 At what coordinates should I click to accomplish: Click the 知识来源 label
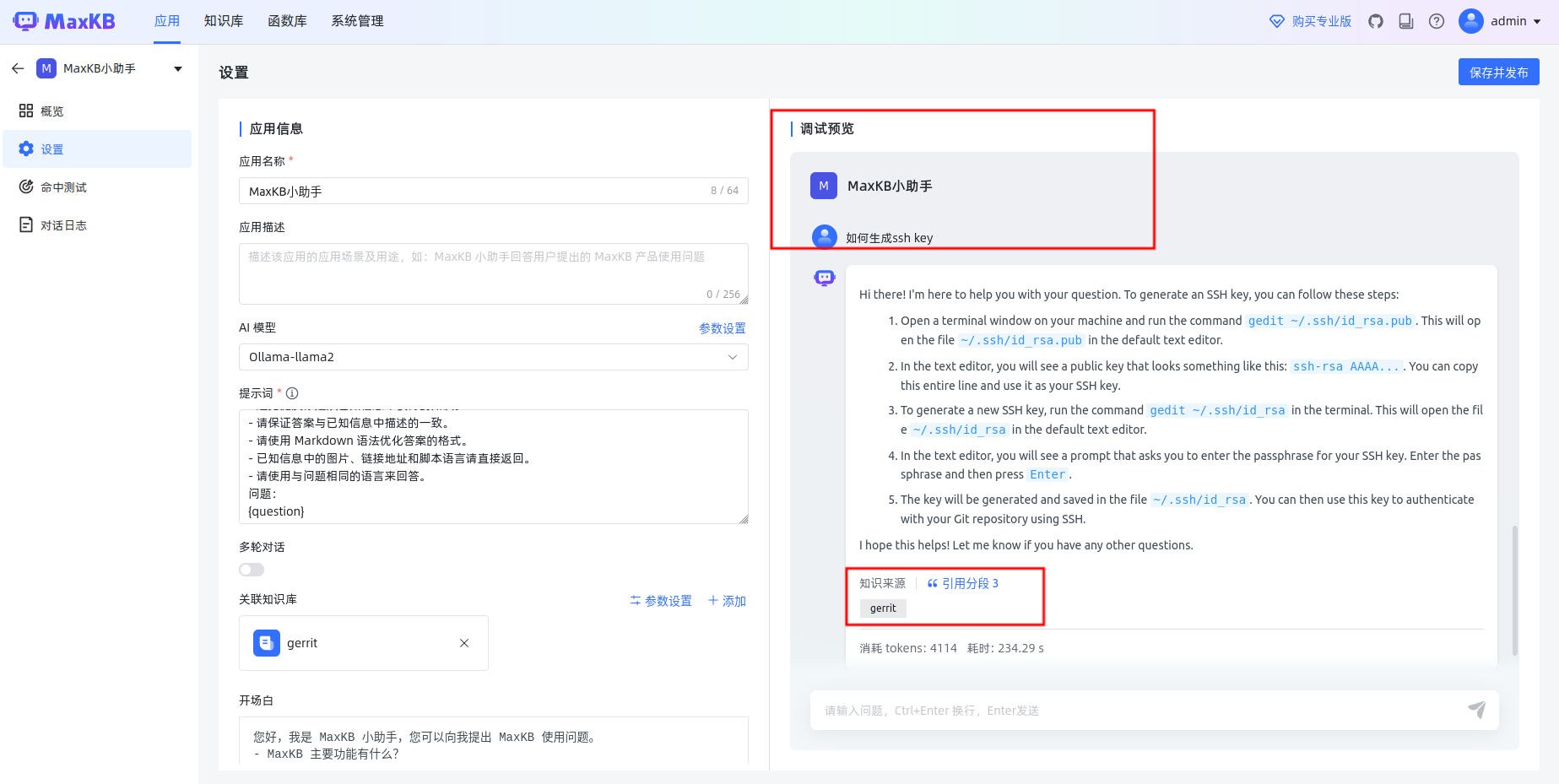pos(882,583)
